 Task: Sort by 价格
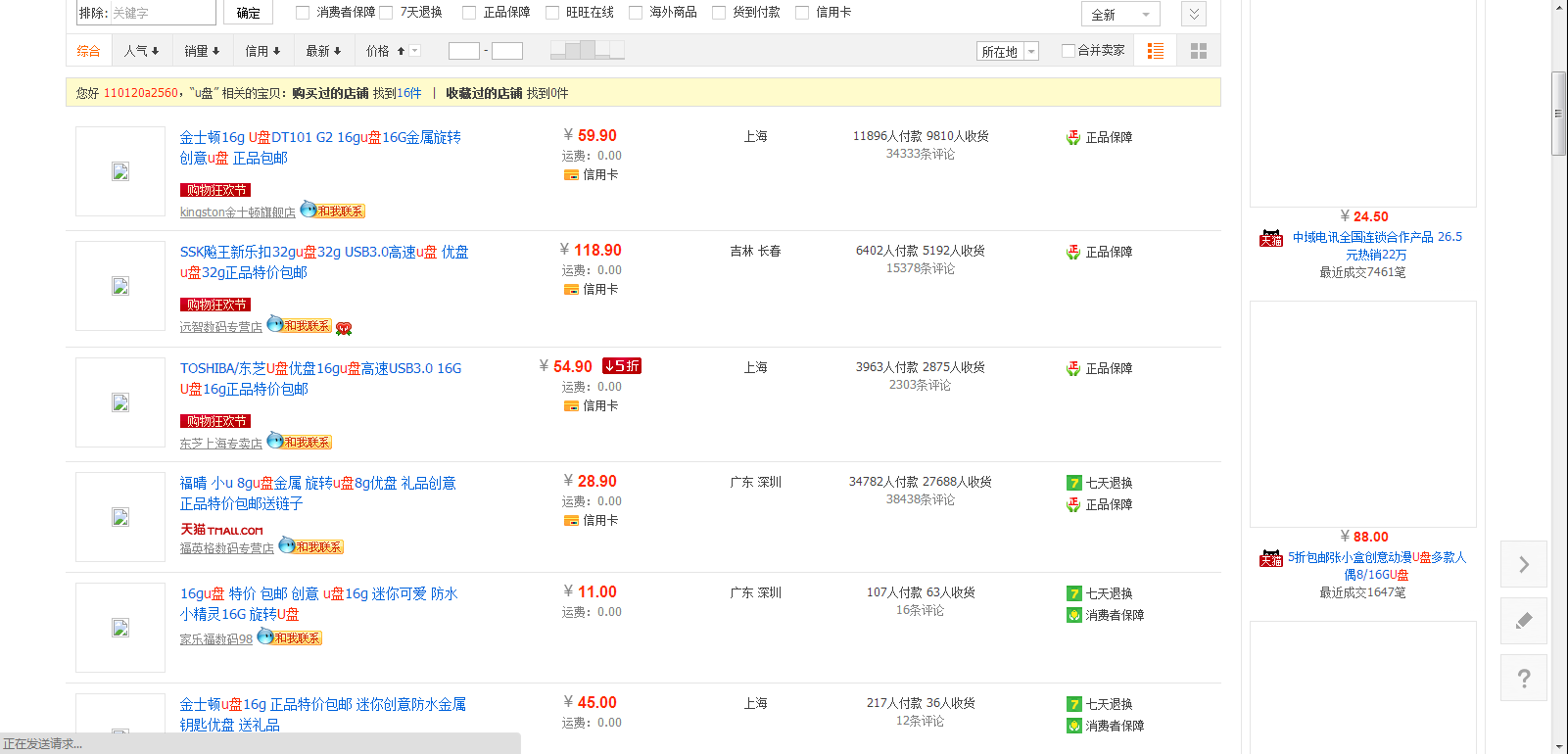pos(385,51)
